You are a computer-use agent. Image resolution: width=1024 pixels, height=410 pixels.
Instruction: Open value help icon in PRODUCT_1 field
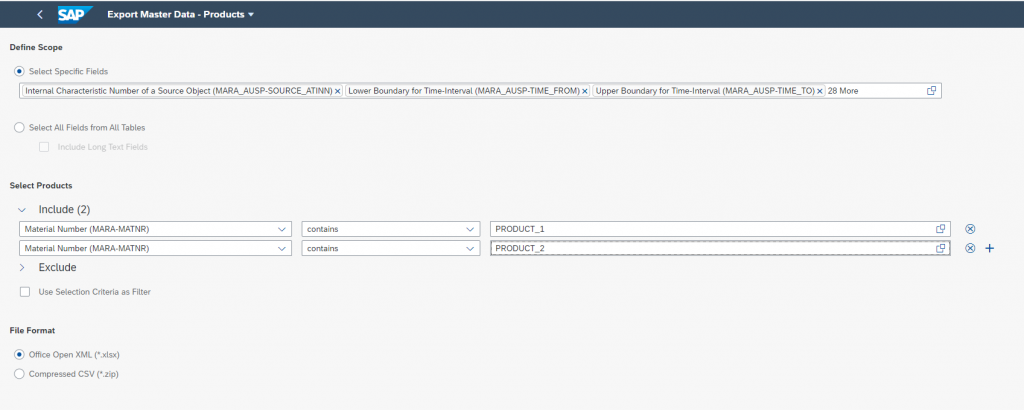[941, 229]
